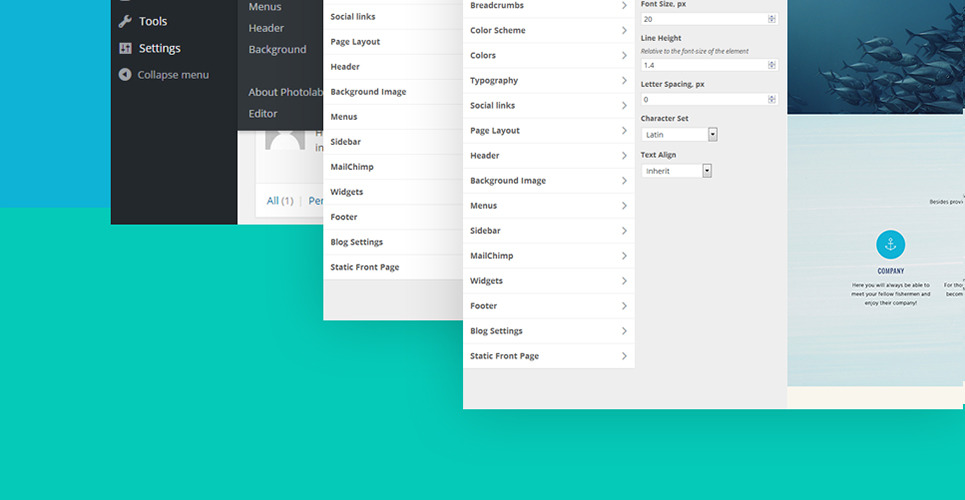Click the "All (1)" filter link

tap(280, 201)
